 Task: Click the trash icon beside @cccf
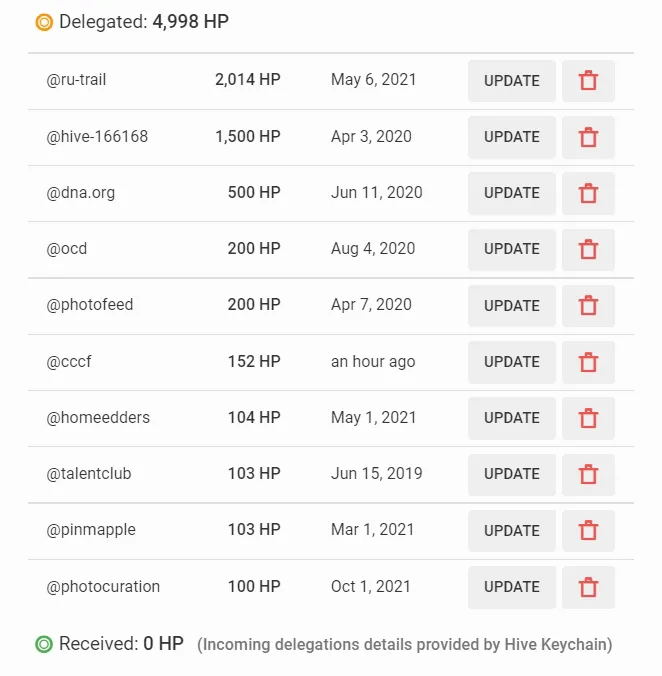[x=588, y=362]
